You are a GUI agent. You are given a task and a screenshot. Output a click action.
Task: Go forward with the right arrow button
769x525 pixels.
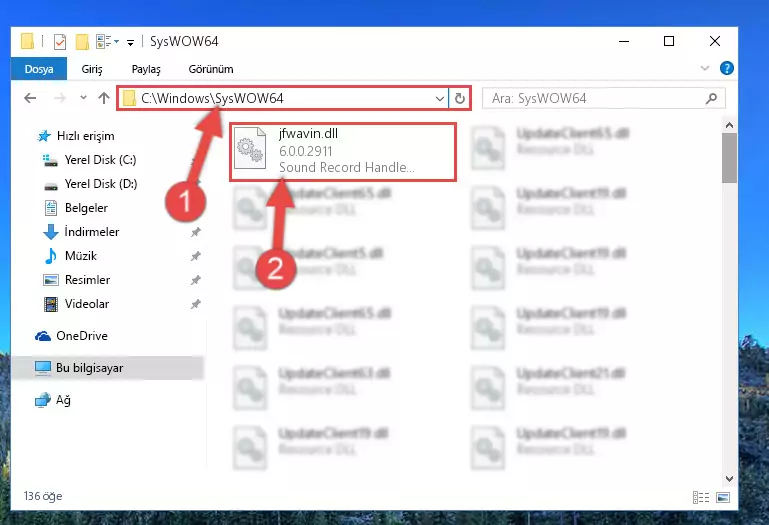click(59, 98)
